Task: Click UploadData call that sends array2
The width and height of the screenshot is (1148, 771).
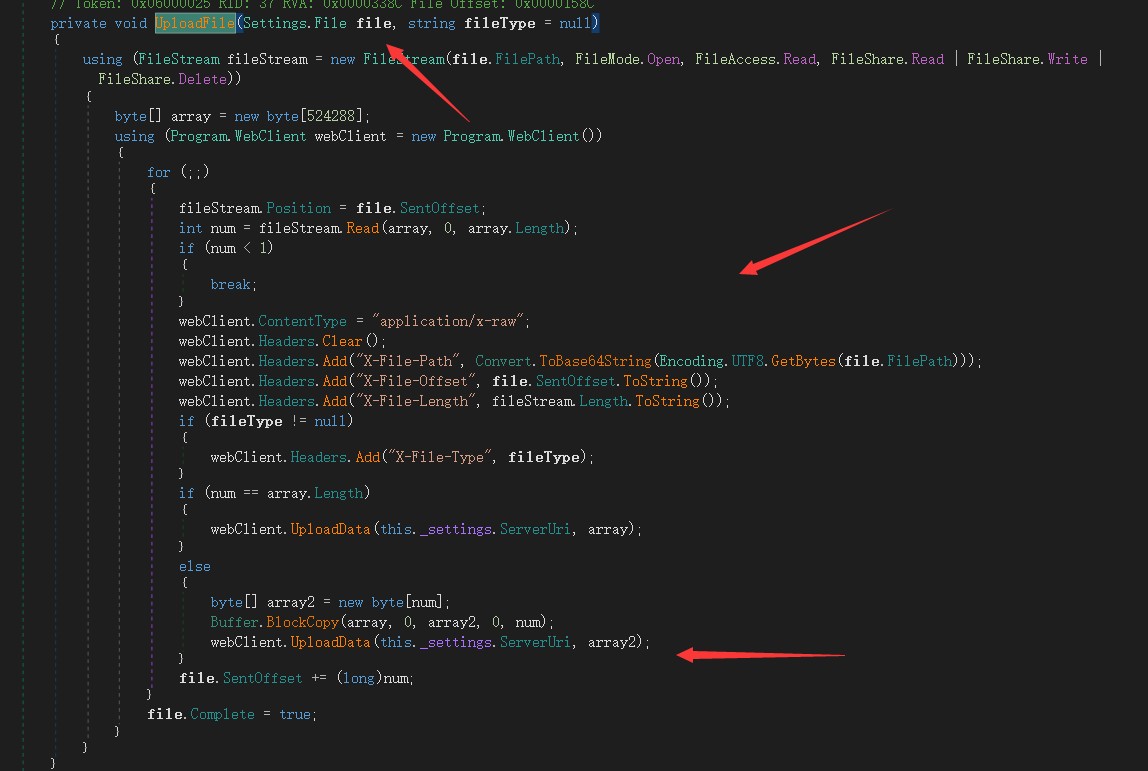Action: pos(330,642)
